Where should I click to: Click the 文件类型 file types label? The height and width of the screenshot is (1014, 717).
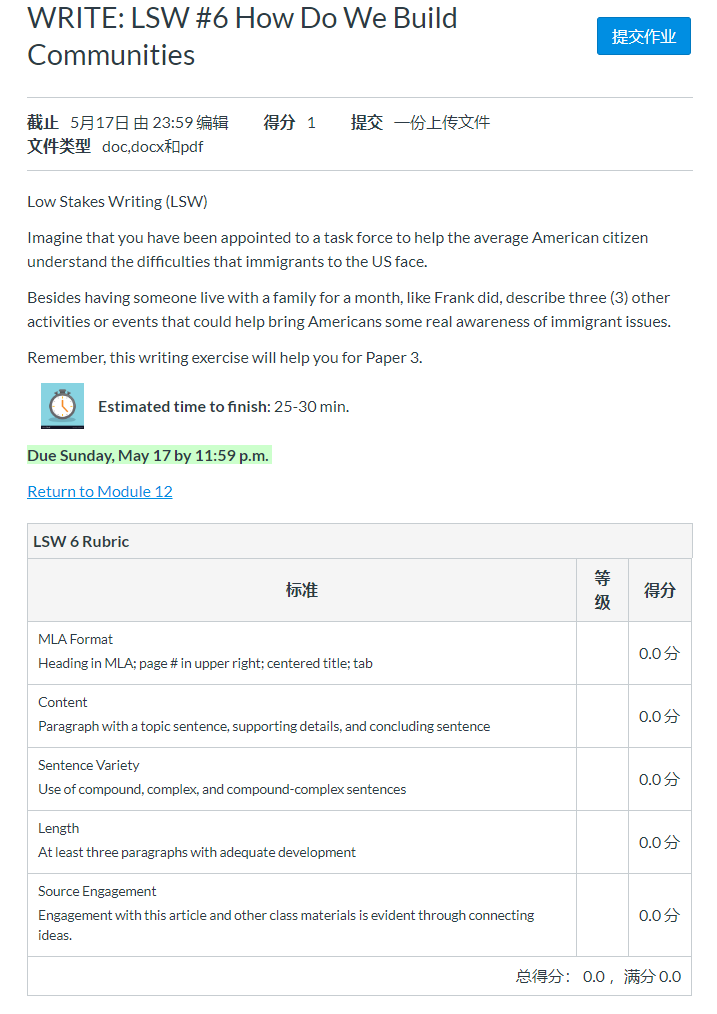[59, 146]
